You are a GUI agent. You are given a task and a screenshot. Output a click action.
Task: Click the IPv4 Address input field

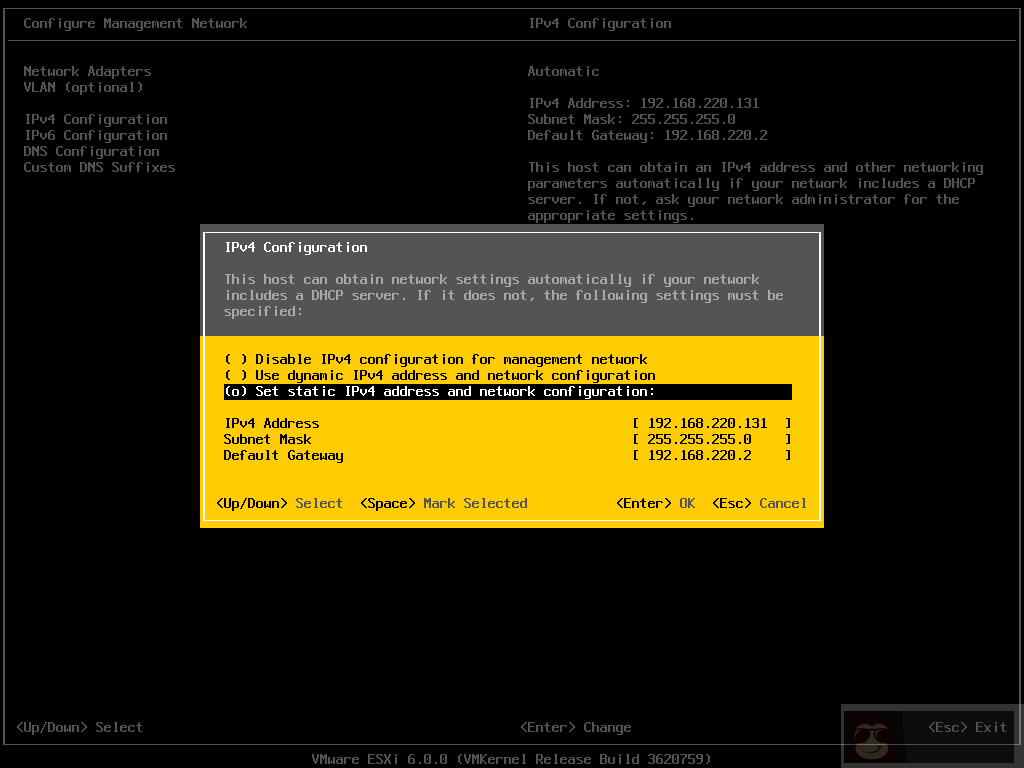(710, 423)
